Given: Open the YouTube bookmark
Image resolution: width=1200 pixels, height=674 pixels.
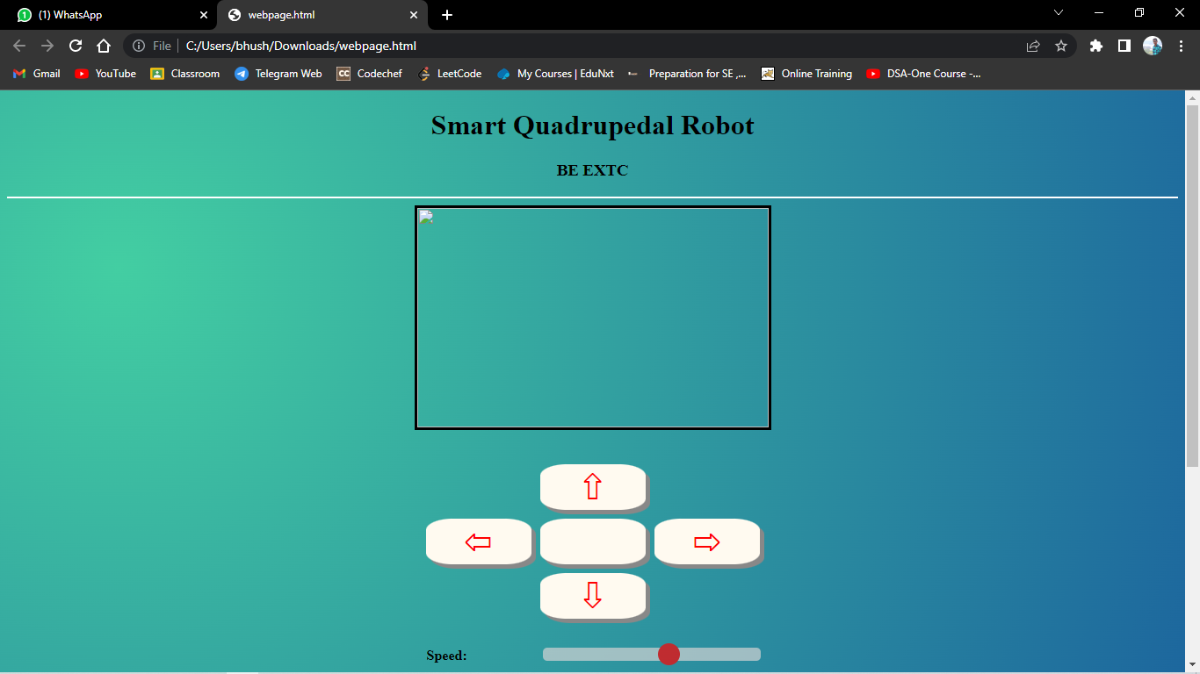Looking at the screenshot, I should [105, 74].
